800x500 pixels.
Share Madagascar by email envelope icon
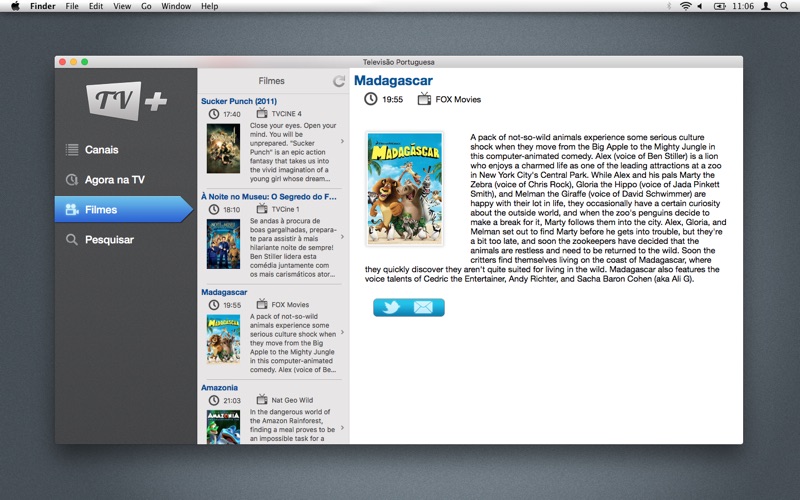point(423,307)
